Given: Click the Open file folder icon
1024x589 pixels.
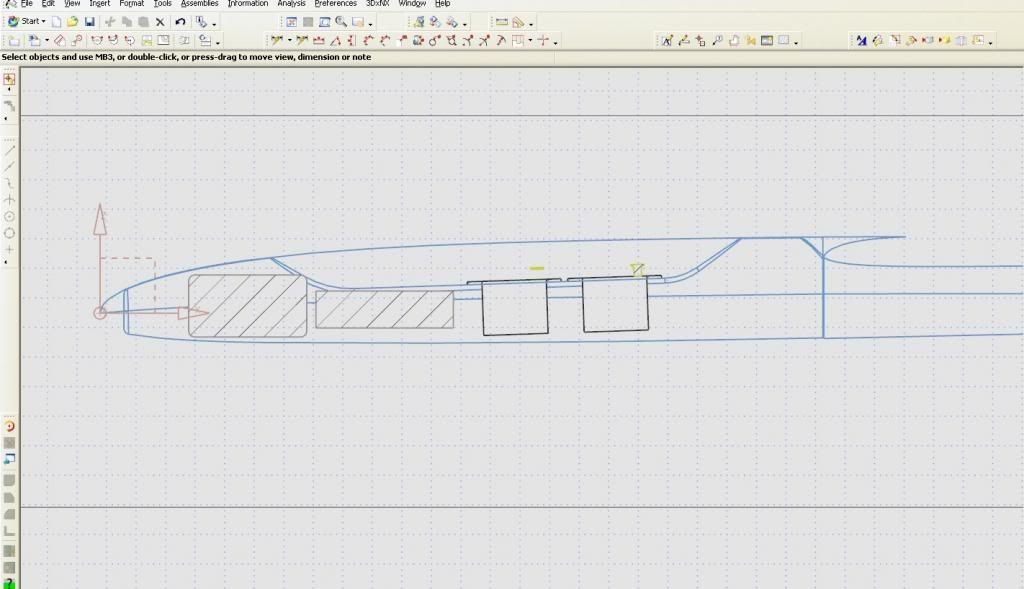Looking at the screenshot, I should (x=73, y=22).
